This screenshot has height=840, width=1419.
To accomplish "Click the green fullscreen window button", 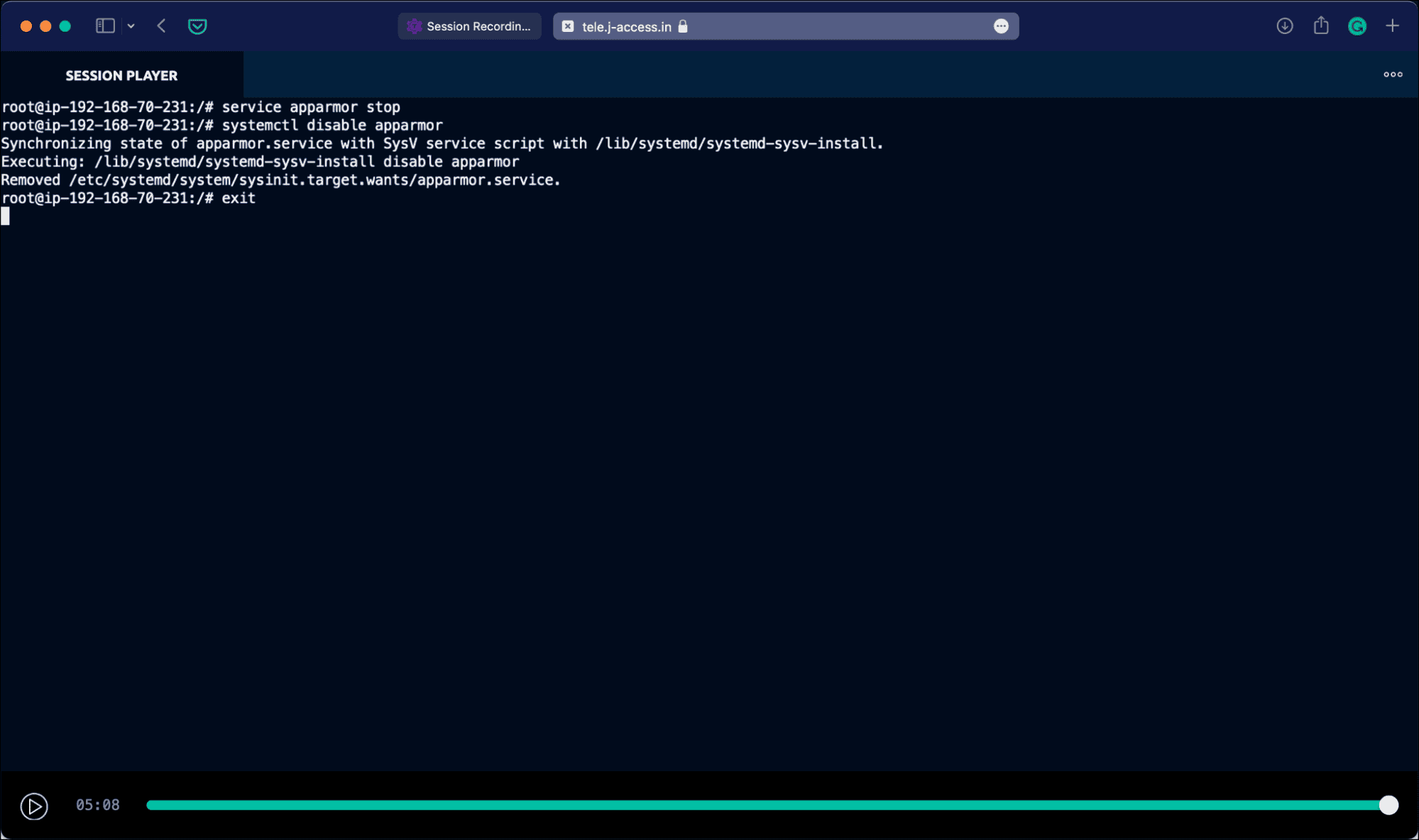I will (65, 26).
